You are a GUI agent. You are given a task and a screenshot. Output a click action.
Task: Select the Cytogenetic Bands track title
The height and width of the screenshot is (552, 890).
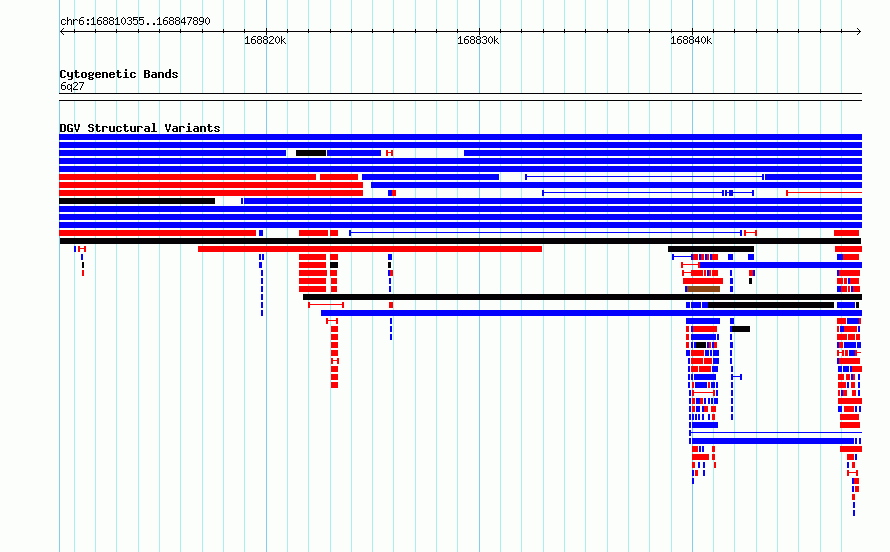click(119, 74)
